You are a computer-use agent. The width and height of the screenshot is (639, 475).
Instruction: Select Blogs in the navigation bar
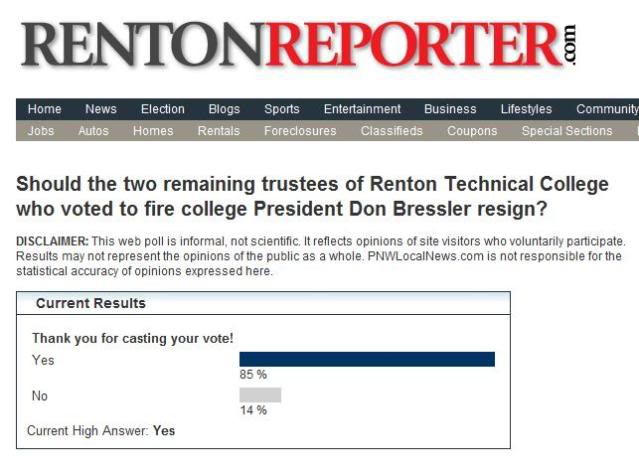pyautogui.click(x=224, y=110)
